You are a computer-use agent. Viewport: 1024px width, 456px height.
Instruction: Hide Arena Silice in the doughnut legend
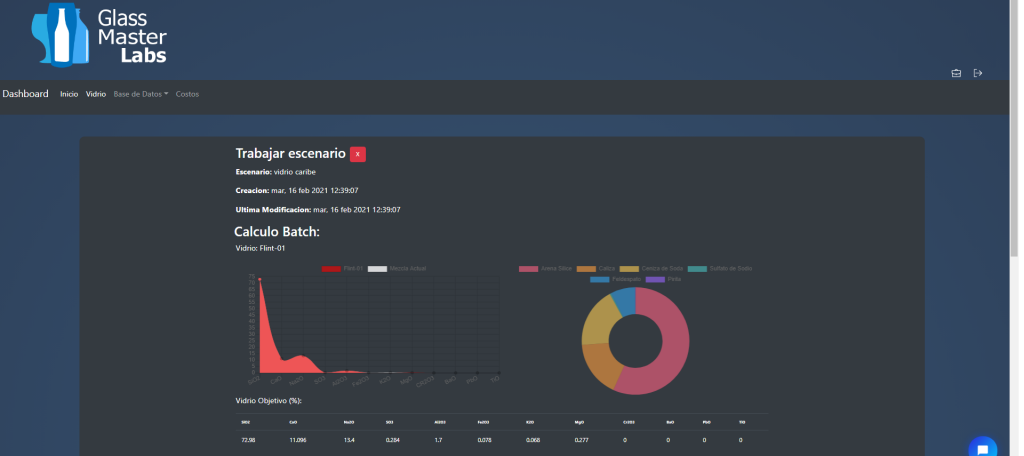tap(547, 269)
